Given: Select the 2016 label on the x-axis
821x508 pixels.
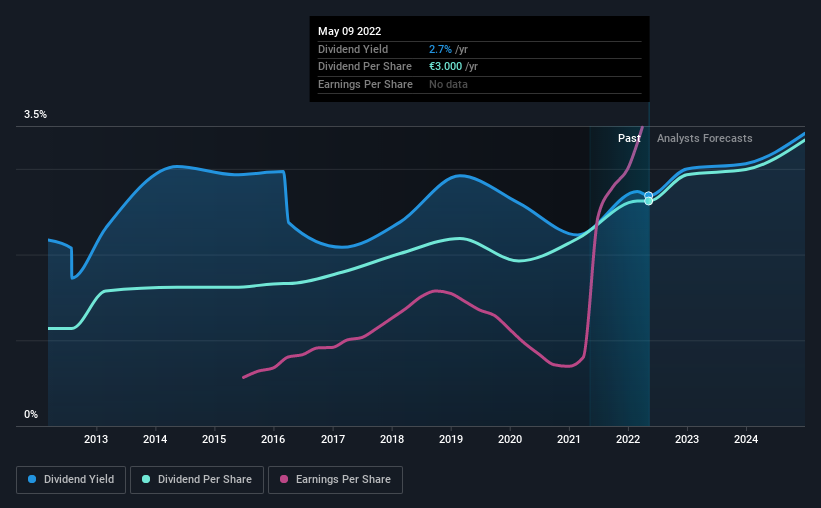Looking at the screenshot, I should (273, 439).
